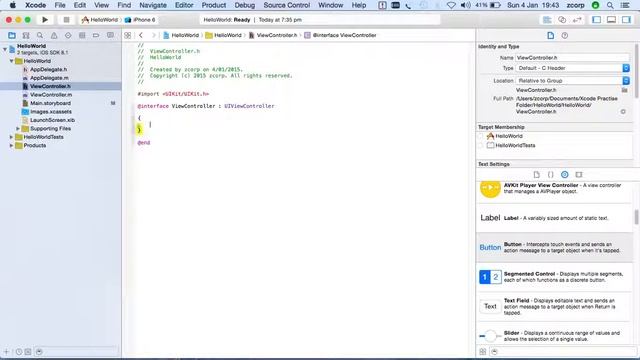The image size is (640, 360).
Task: Show Object library
Action: click(x=564, y=174)
